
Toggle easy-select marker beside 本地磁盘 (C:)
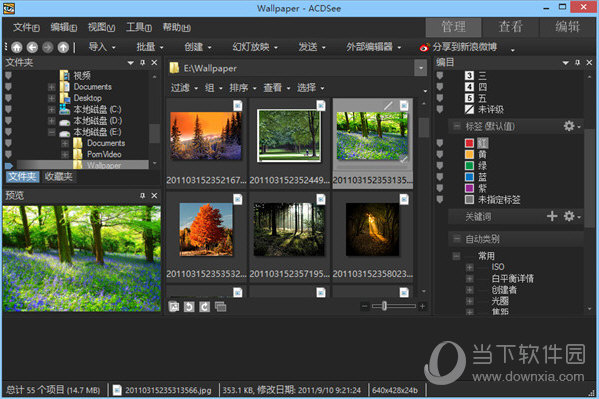tap(8, 109)
